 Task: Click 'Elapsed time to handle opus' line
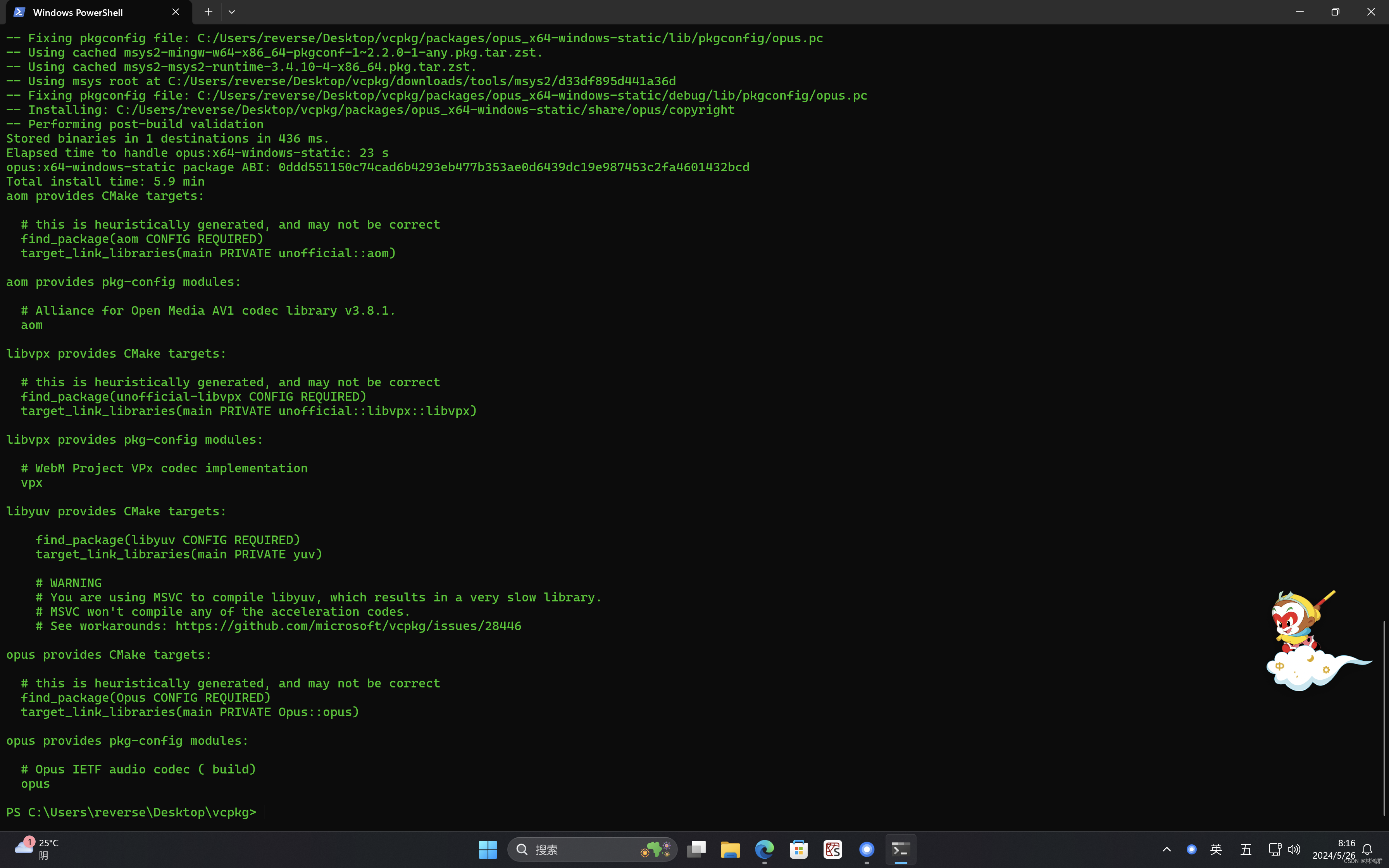[x=197, y=153]
